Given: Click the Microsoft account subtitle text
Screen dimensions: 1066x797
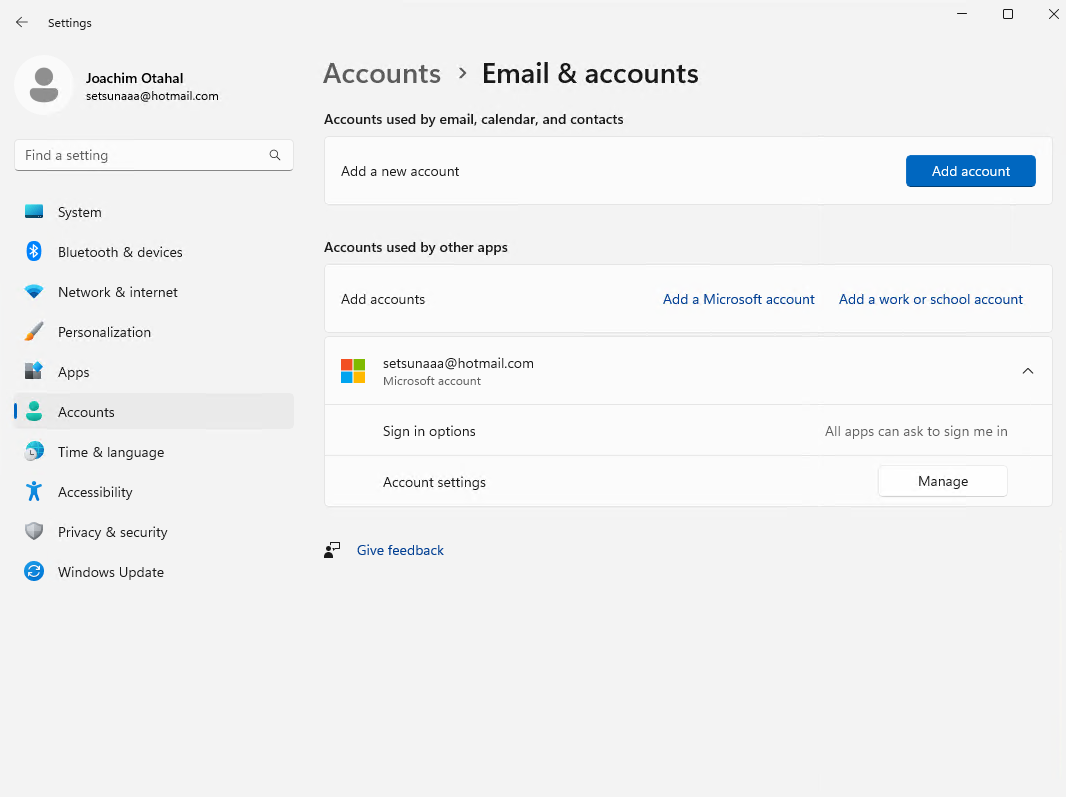Looking at the screenshot, I should (432, 381).
